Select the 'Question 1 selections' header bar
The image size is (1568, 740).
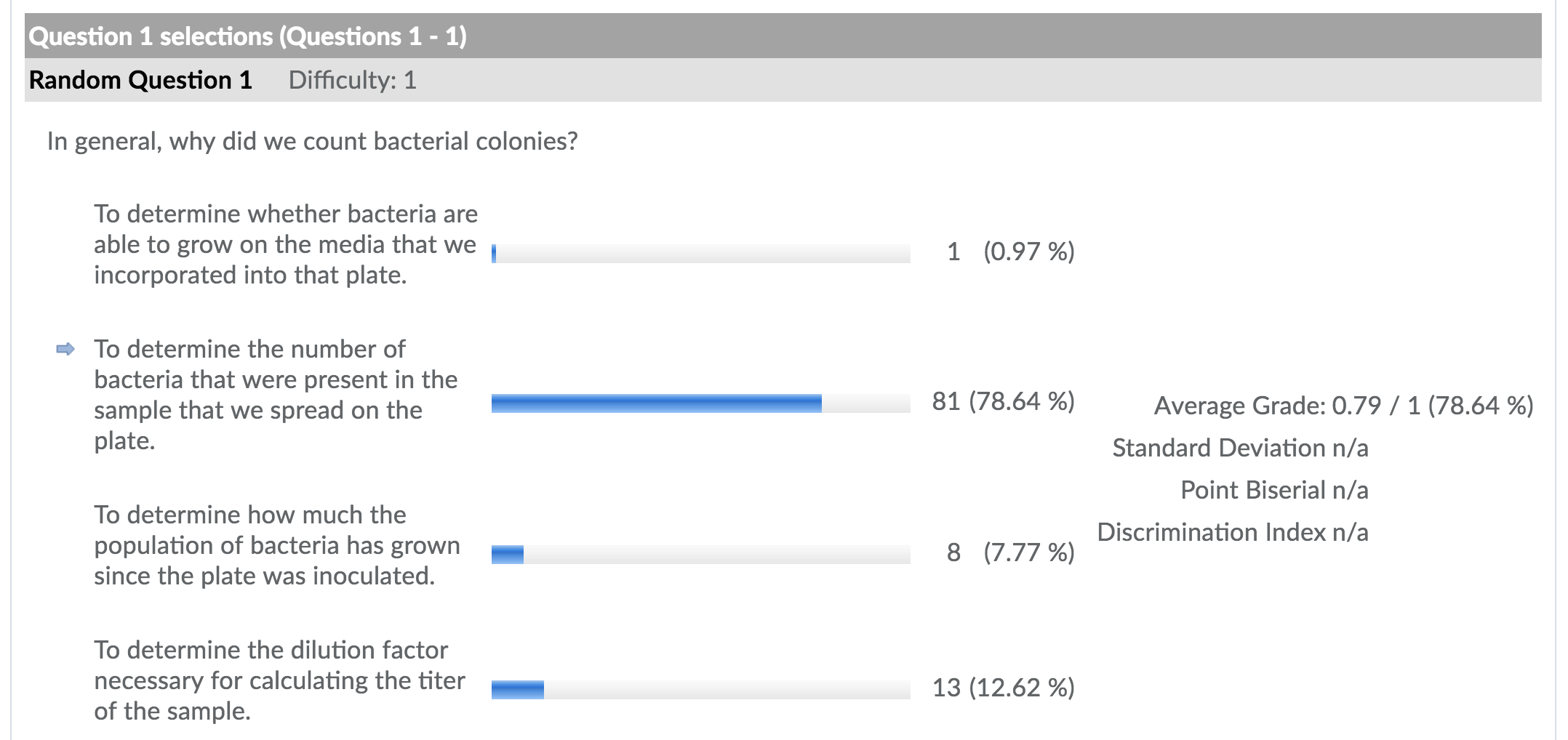783,36
